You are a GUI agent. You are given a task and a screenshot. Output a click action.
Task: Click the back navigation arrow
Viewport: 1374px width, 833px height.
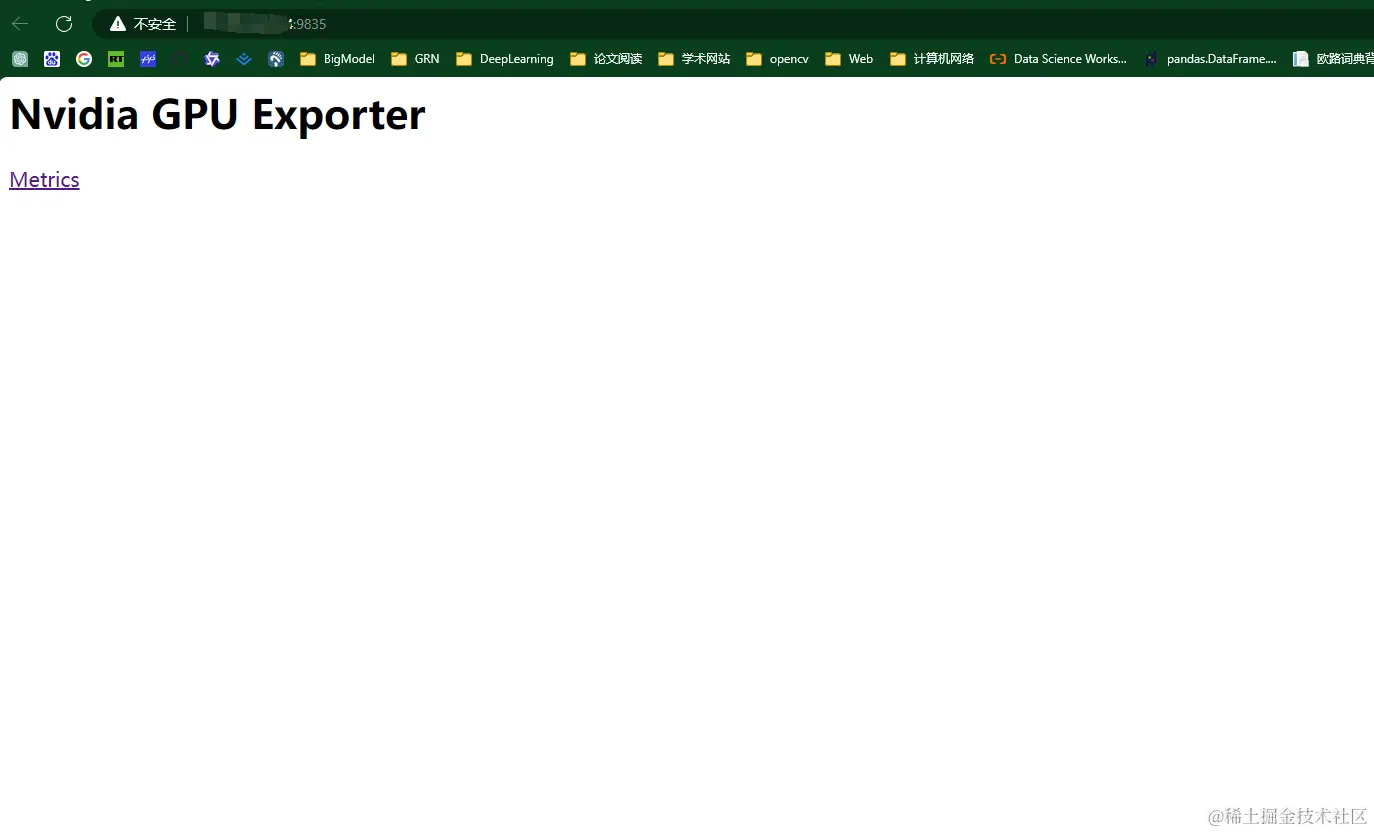(20, 23)
